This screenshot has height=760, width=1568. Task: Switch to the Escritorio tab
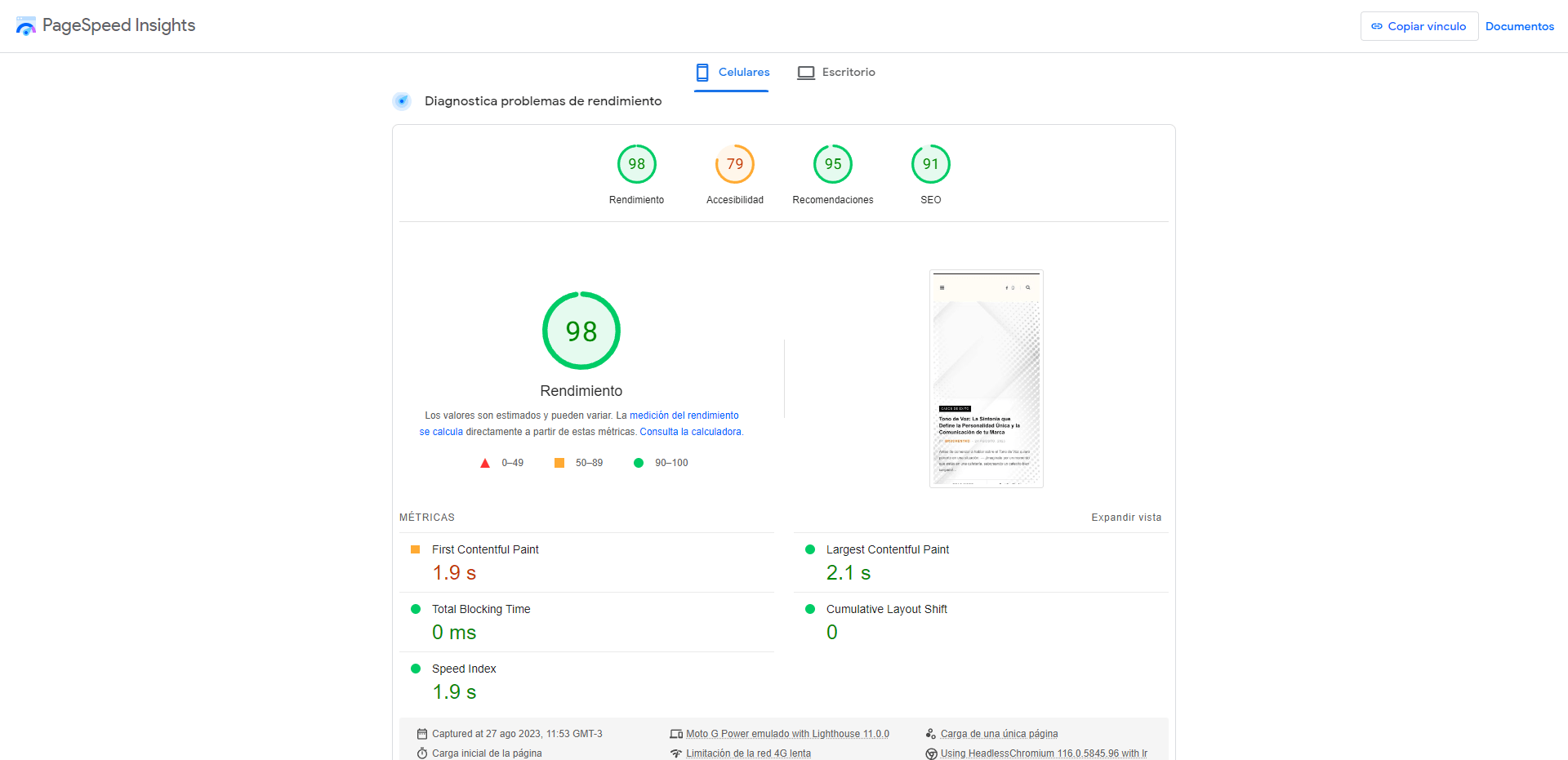pyautogui.click(x=836, y=73)
